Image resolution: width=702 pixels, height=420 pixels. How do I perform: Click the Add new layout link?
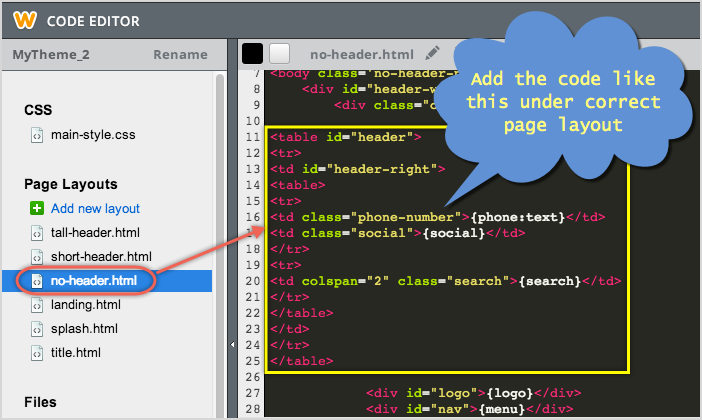(95, 208)
